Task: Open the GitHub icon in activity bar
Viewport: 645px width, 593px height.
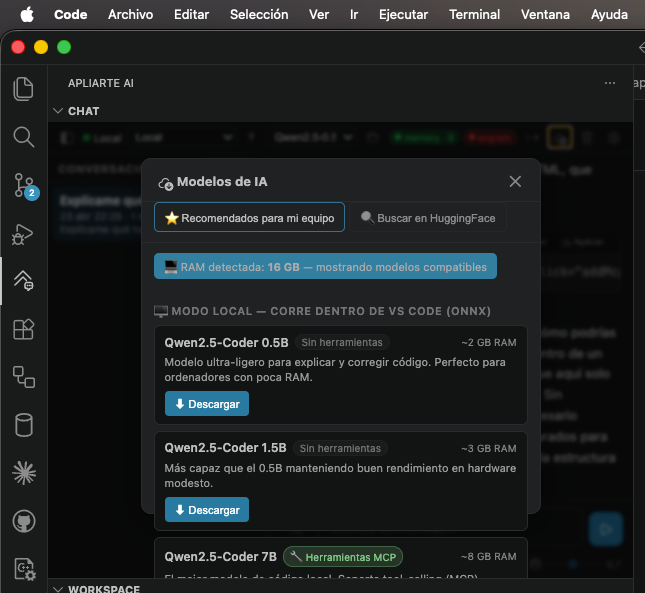Action: (24, 521)
